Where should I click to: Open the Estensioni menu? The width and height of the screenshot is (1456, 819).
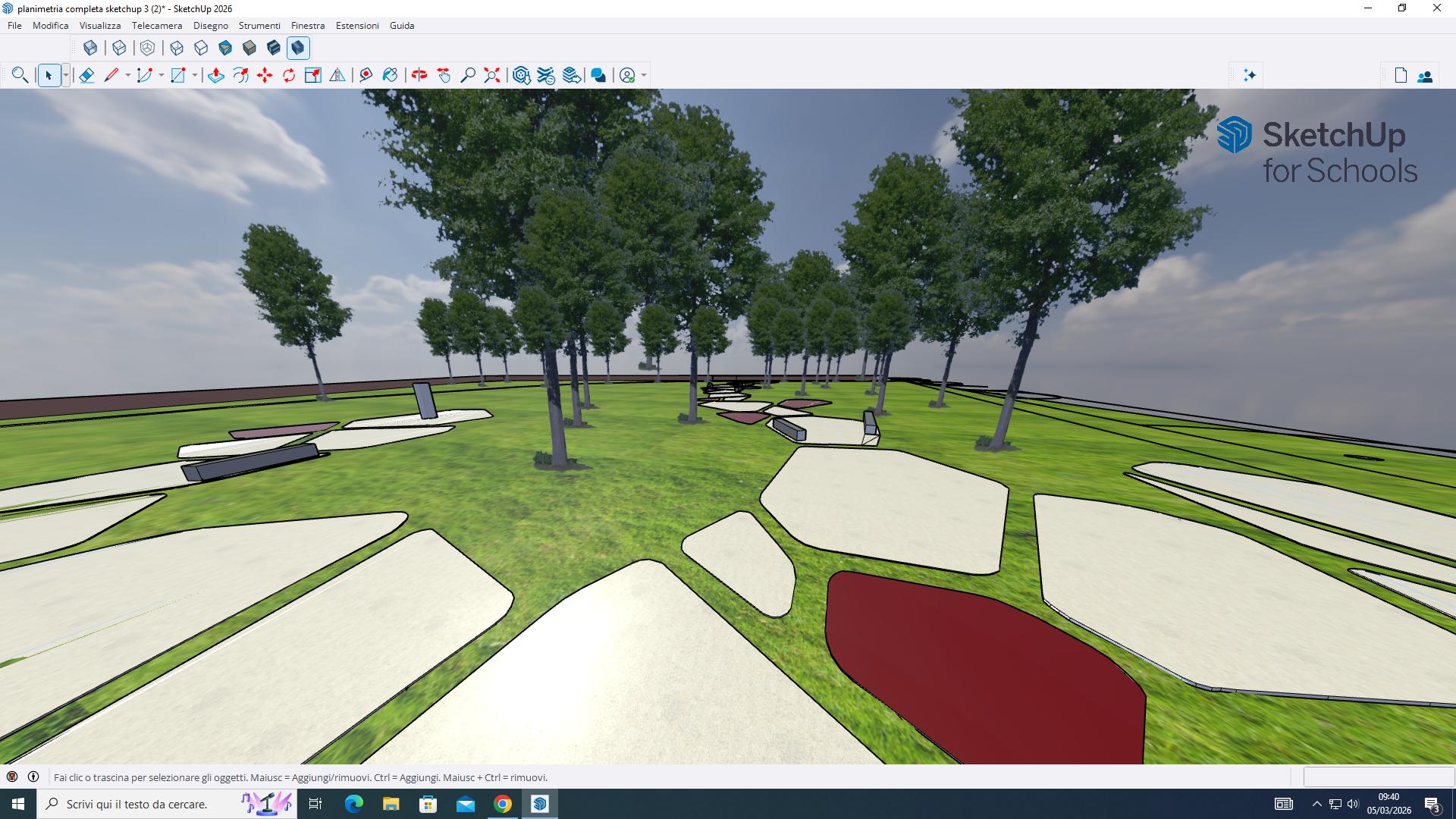coord(357,25)
